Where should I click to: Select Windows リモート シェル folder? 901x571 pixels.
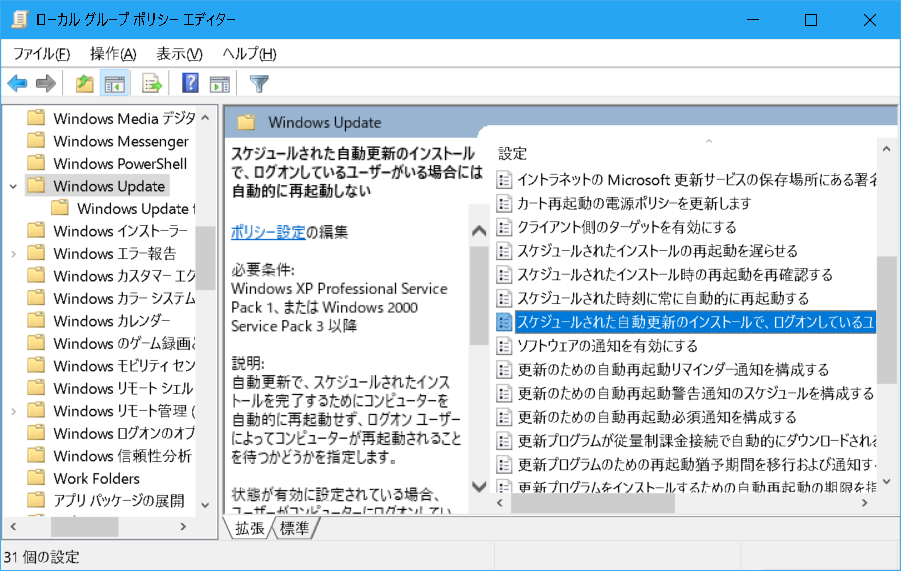point(123,388)
